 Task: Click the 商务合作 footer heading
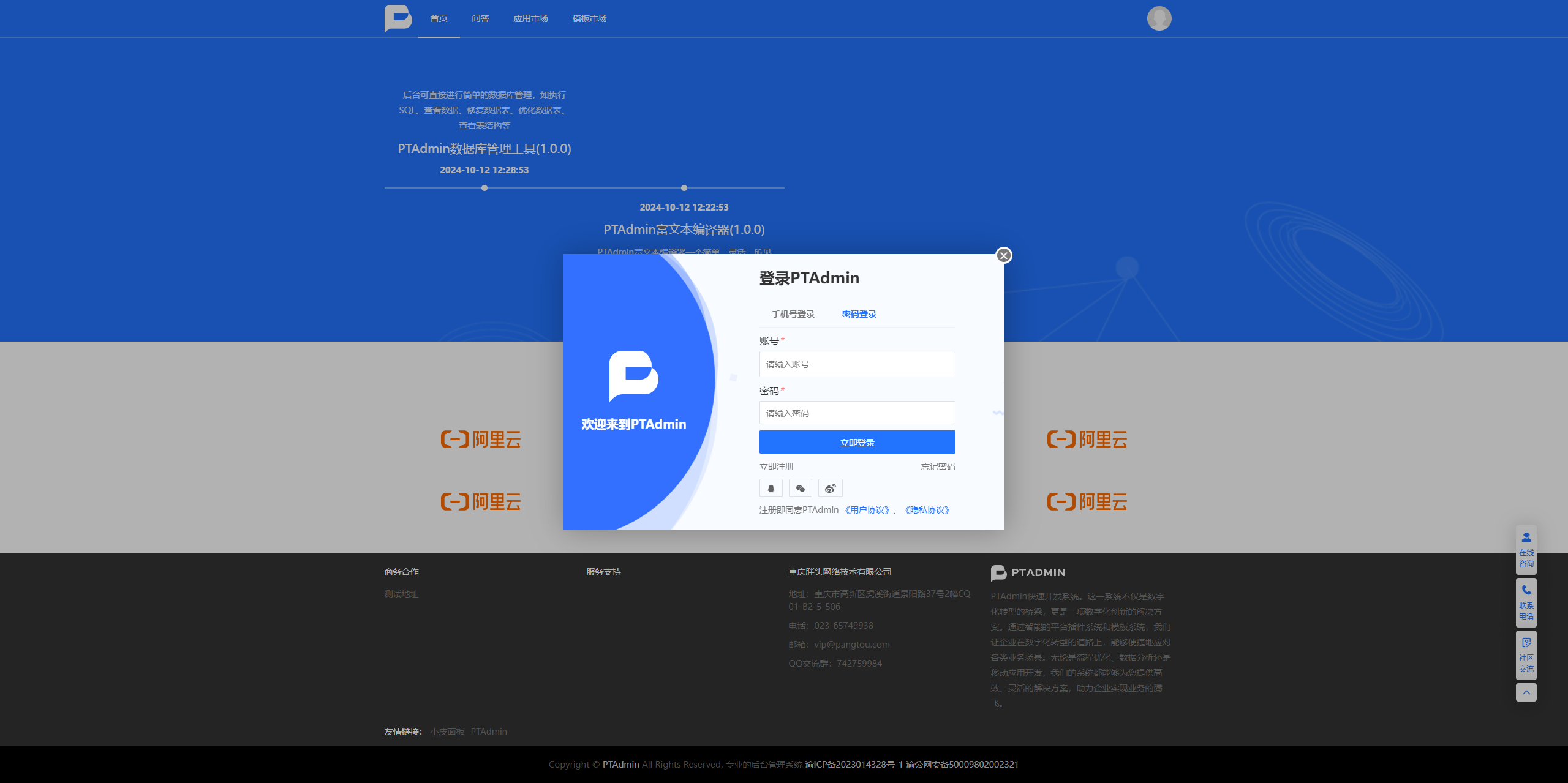(x=401, y=572)
